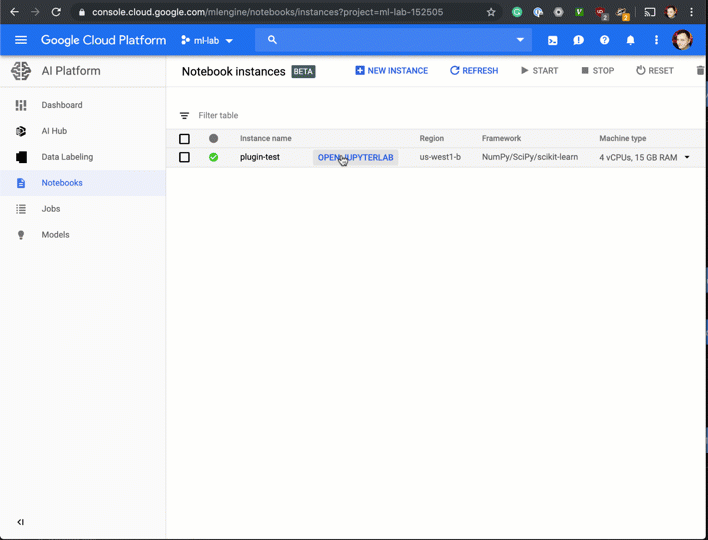Click the RESET button
Viewport: 708px width, 540px height.
pyautogui.click(x=655, y=71)
